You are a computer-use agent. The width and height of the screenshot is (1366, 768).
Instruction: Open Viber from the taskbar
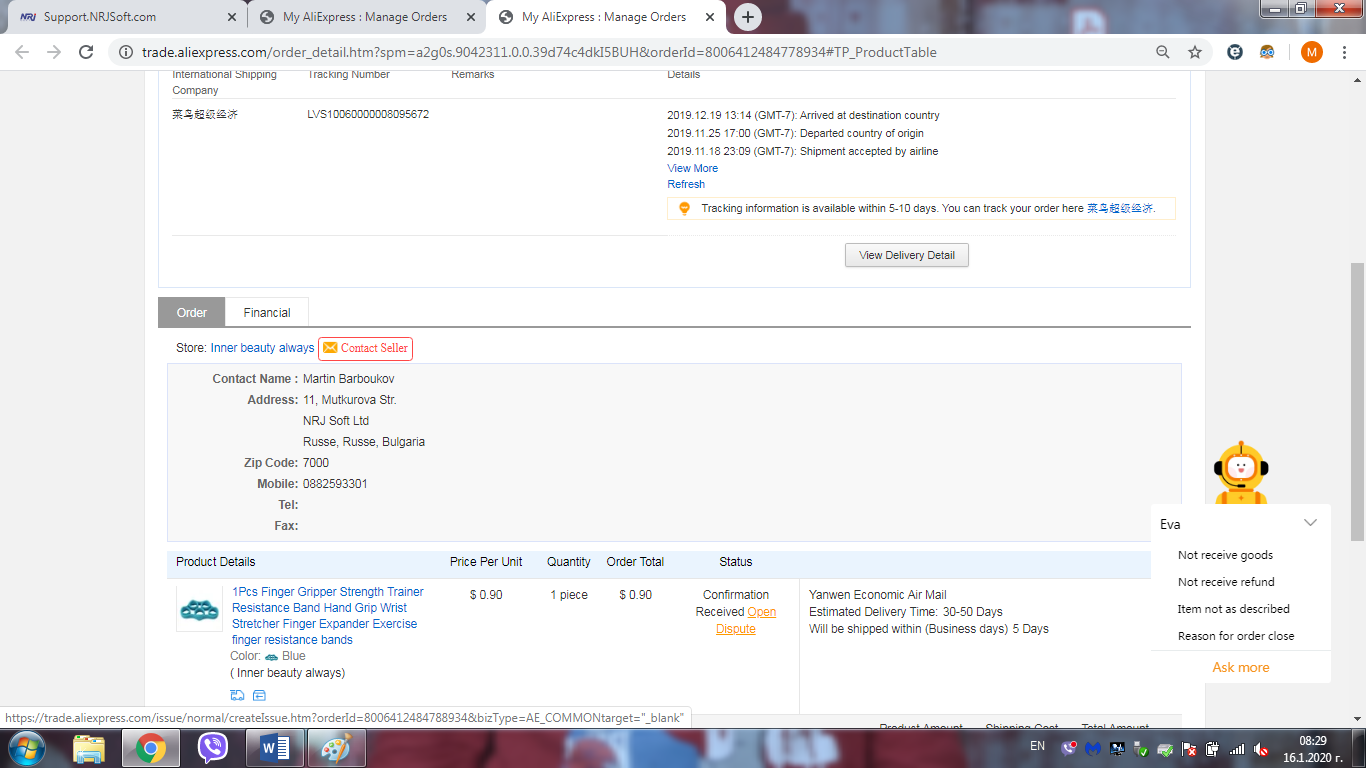click(212, 748)
